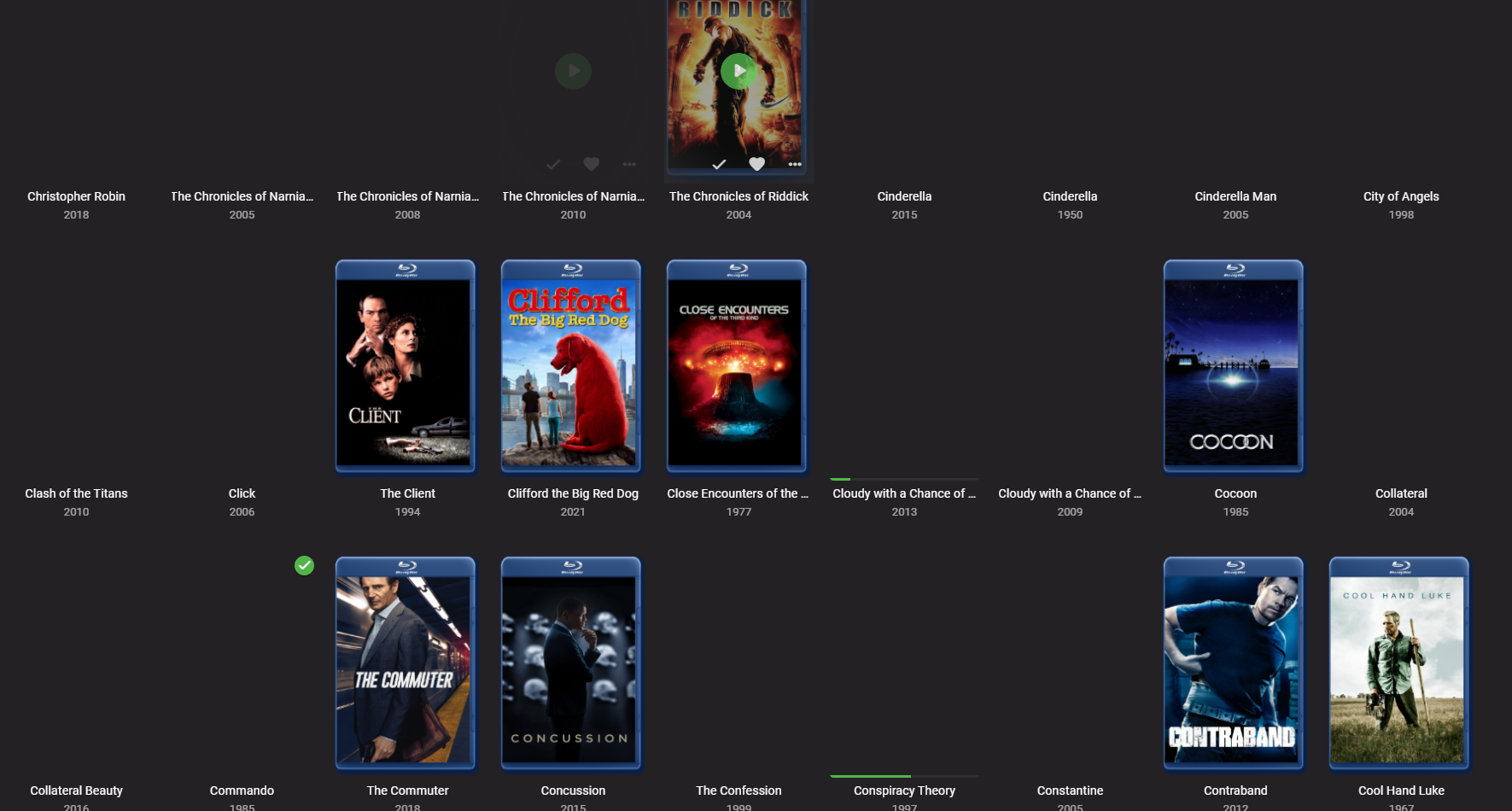Click the green watched badge on Commando
The width and height of the screenshot is (1512, 811).
coord(304,565)
